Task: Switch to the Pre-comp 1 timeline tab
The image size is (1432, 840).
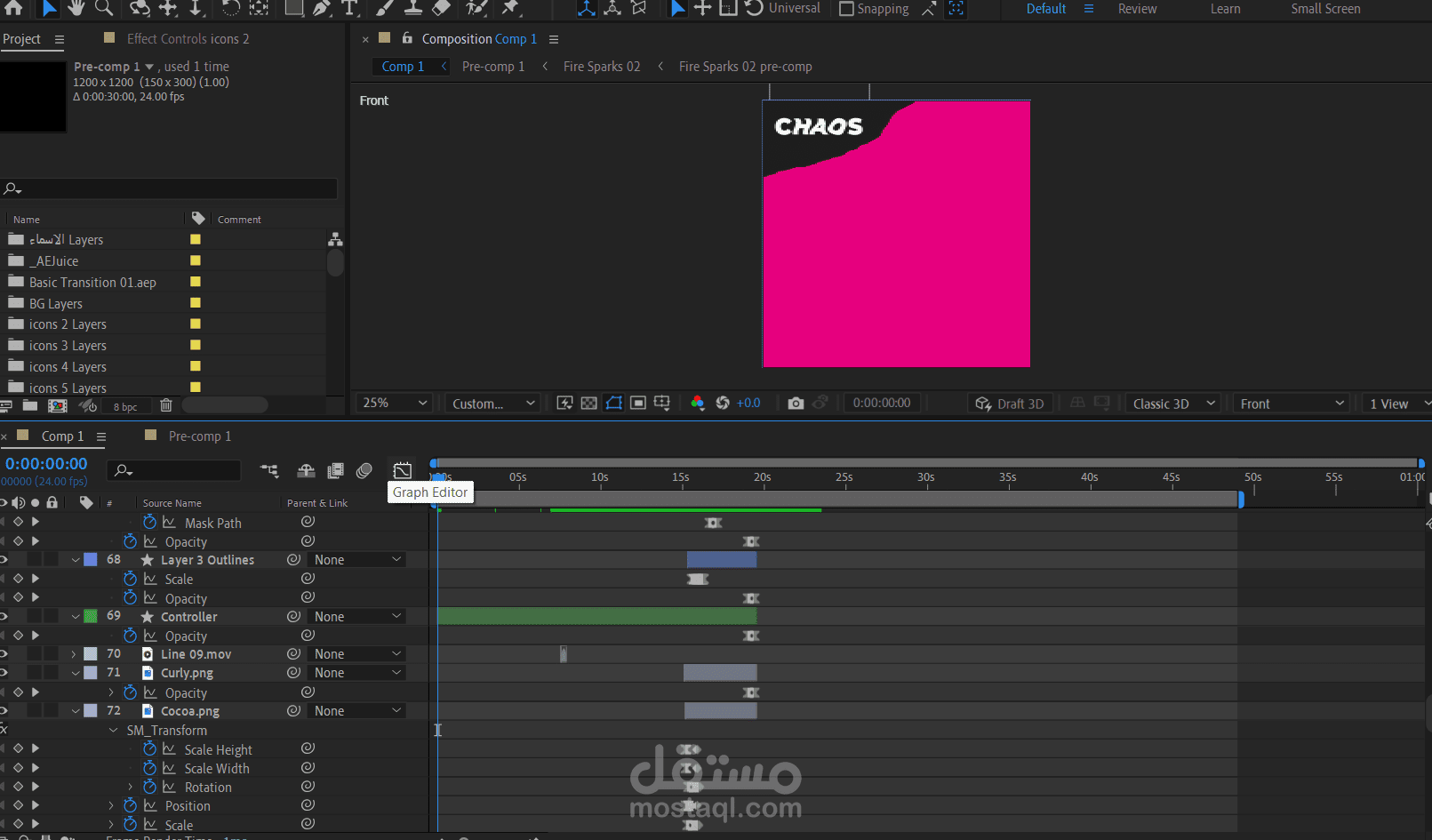Action: [199, 436]
